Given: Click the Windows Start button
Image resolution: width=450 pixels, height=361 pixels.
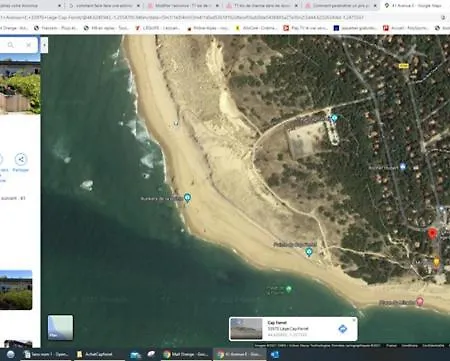Looking at the screenshot, I should [10, 354].
